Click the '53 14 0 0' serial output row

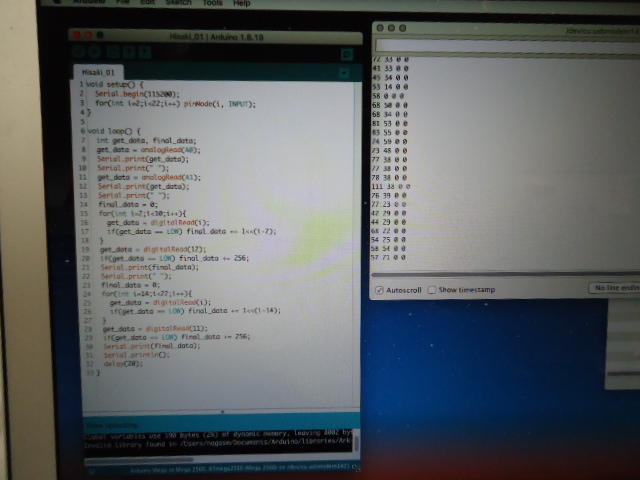click(390, 87)
